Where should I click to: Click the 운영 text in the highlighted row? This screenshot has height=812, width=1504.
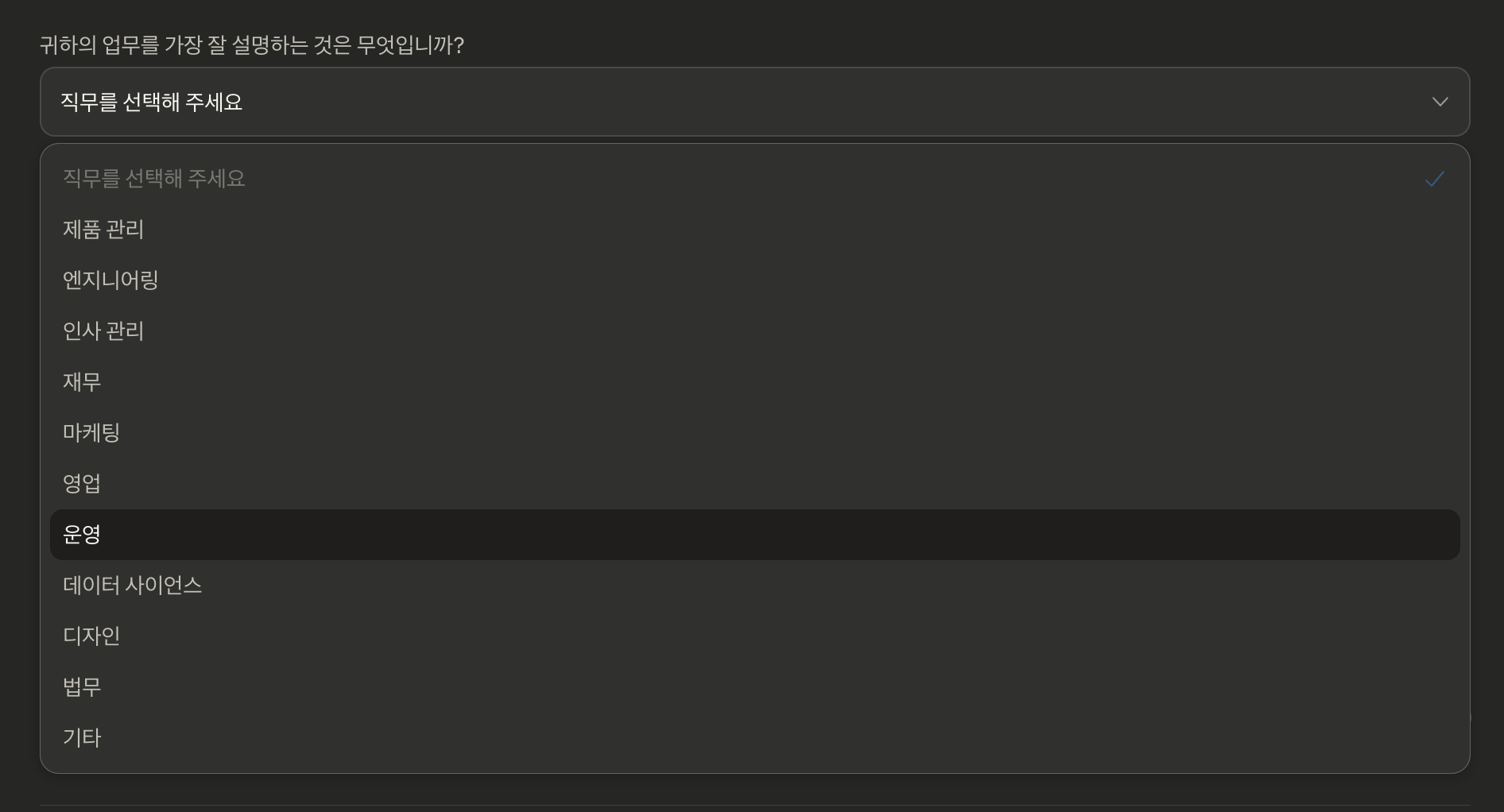coord(82,535)
